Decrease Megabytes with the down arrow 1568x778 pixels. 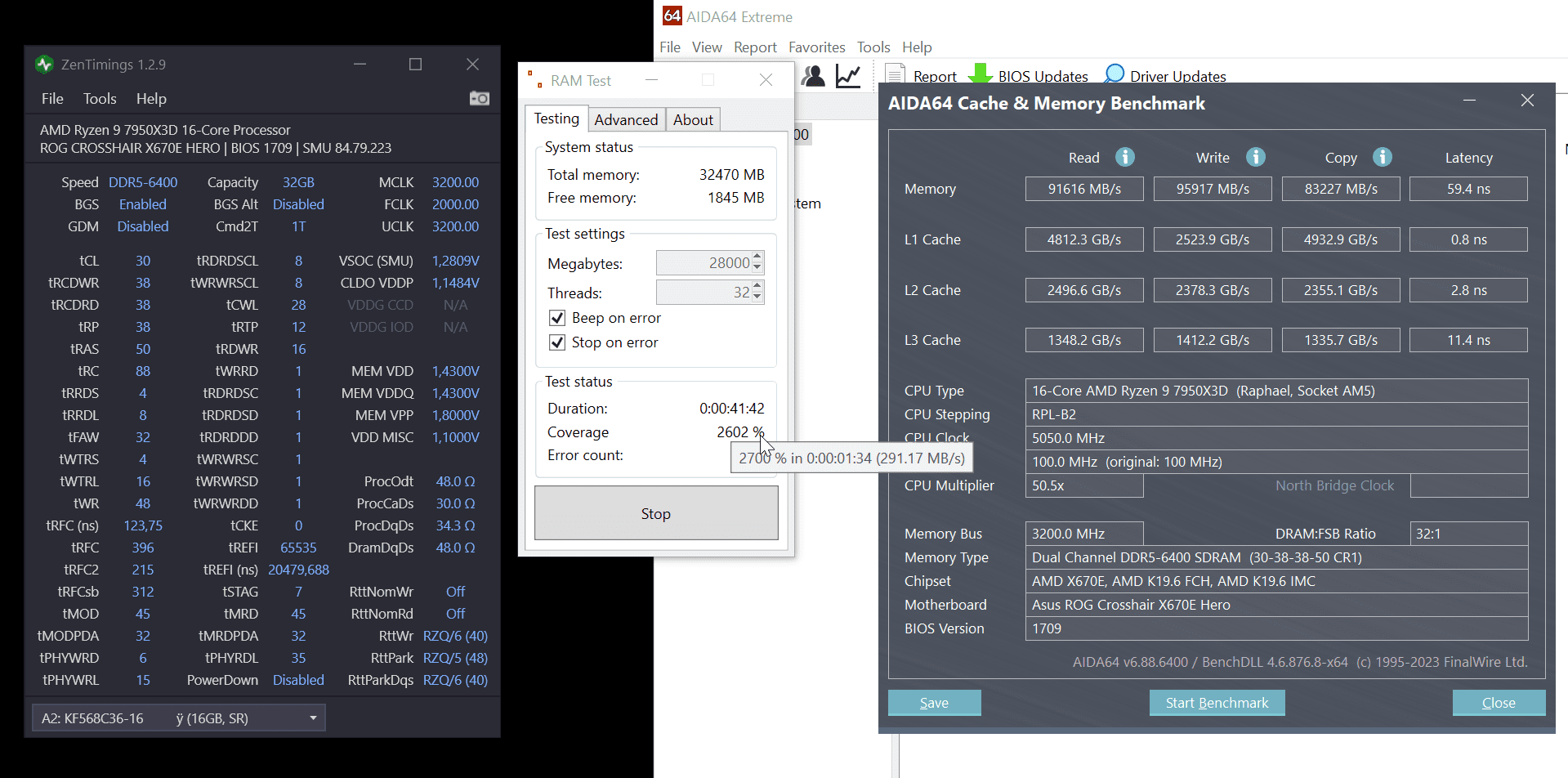[x=757, y=267]
